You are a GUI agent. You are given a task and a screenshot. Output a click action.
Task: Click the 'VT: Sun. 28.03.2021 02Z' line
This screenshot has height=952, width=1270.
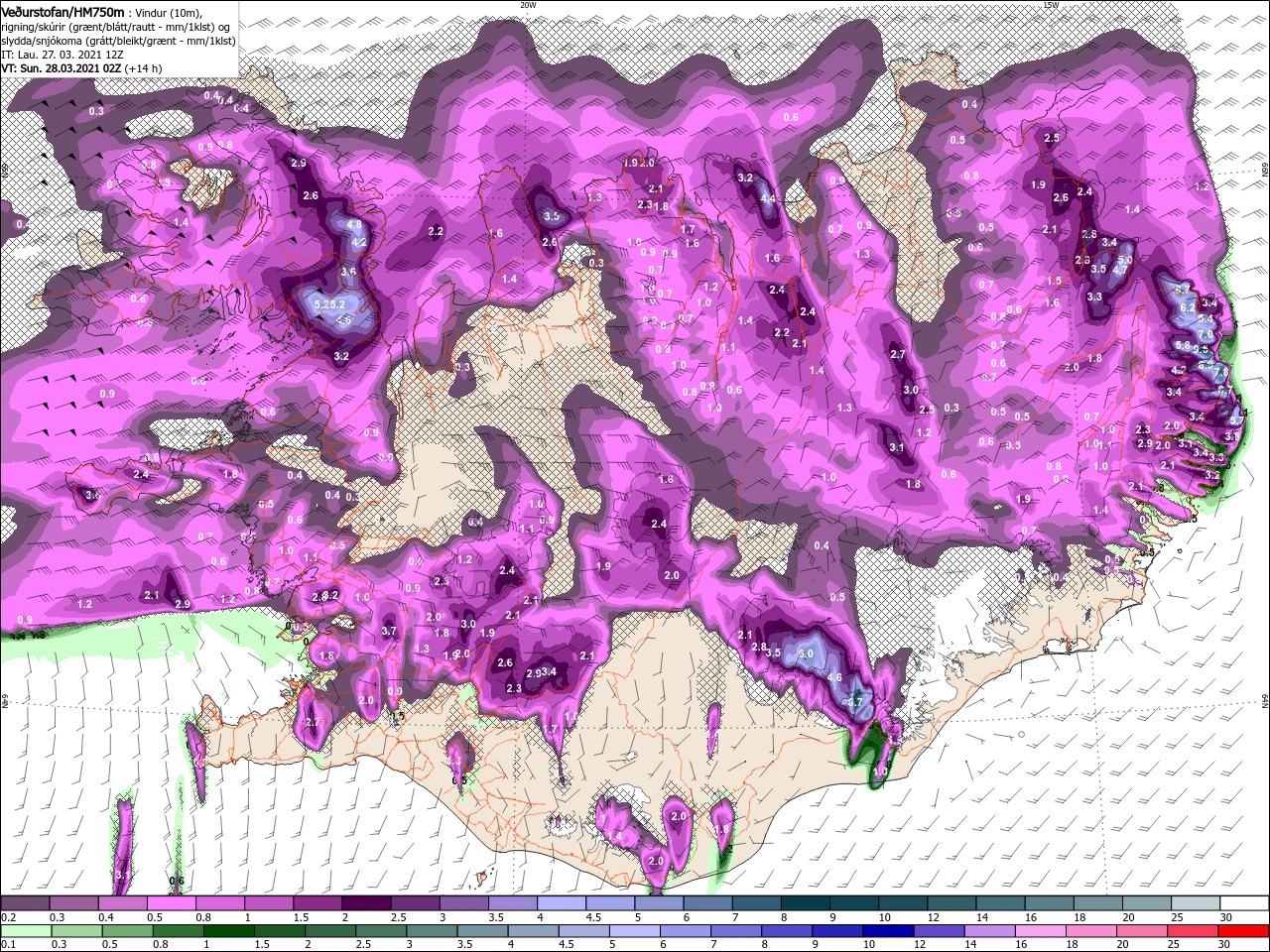62,68
